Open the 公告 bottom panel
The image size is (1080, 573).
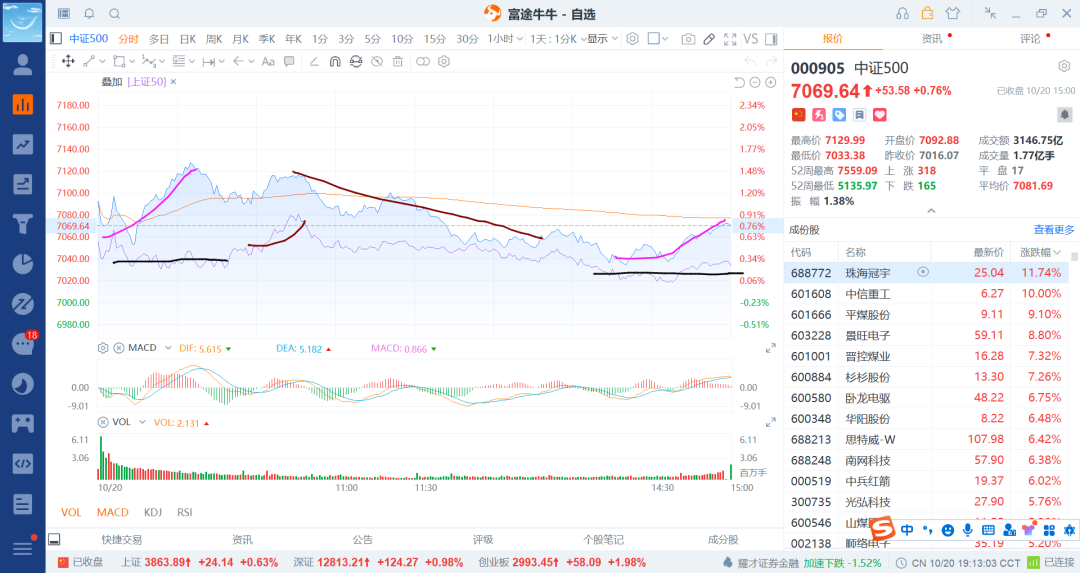click(362, 539)
